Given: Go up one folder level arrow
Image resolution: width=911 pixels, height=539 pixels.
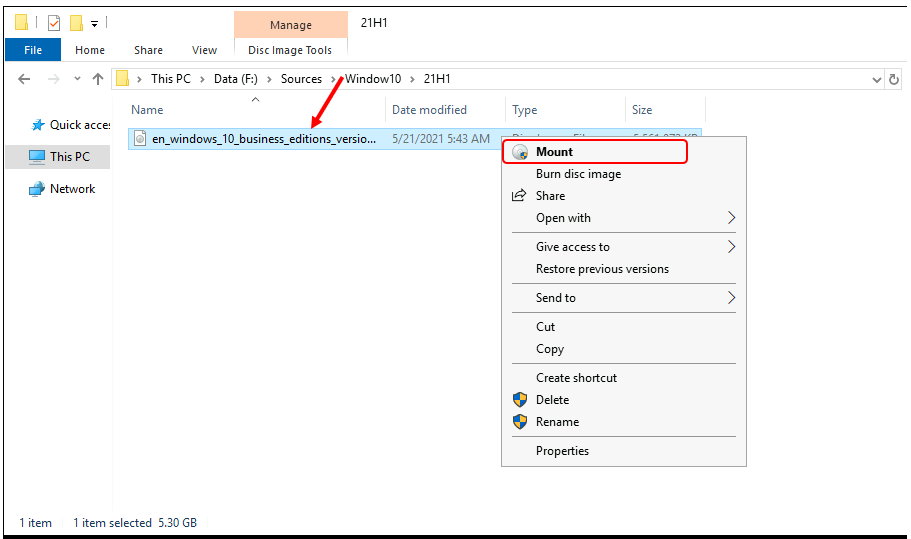Looking at the screenshot, I should pyautogui.click(x=98, y=79).
